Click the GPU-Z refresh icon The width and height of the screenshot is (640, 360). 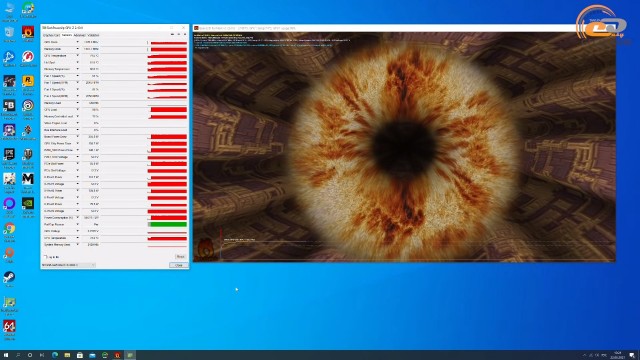coord(178,35)
